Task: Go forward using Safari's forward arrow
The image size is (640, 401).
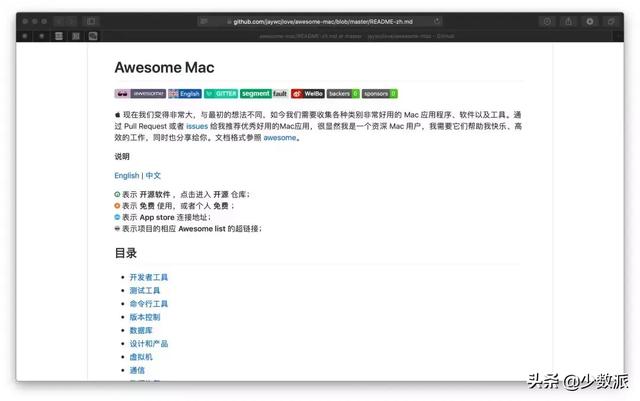Action: pyautogui.click(x=71, y=21)
